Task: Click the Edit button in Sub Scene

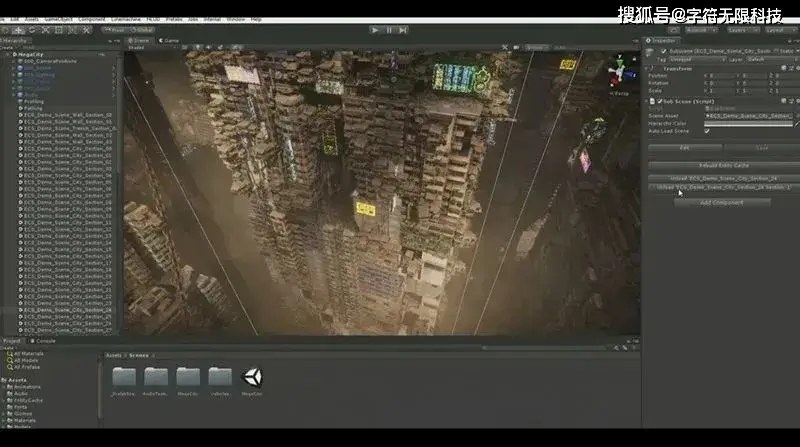Action: point(685,148)
